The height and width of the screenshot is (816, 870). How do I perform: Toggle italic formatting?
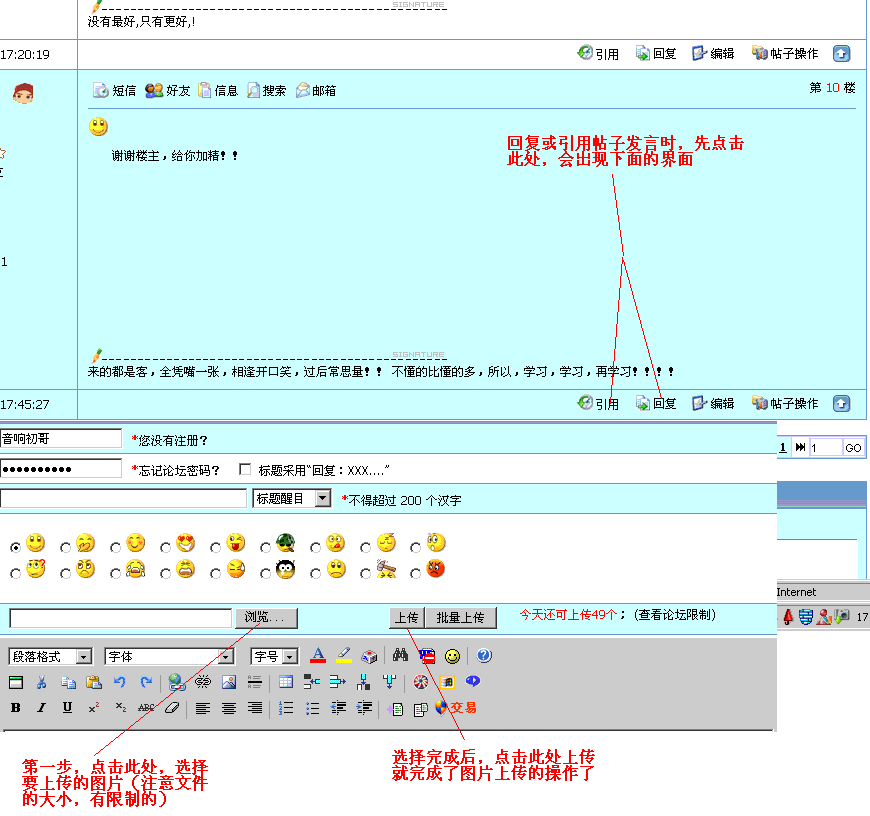(42, 708)
